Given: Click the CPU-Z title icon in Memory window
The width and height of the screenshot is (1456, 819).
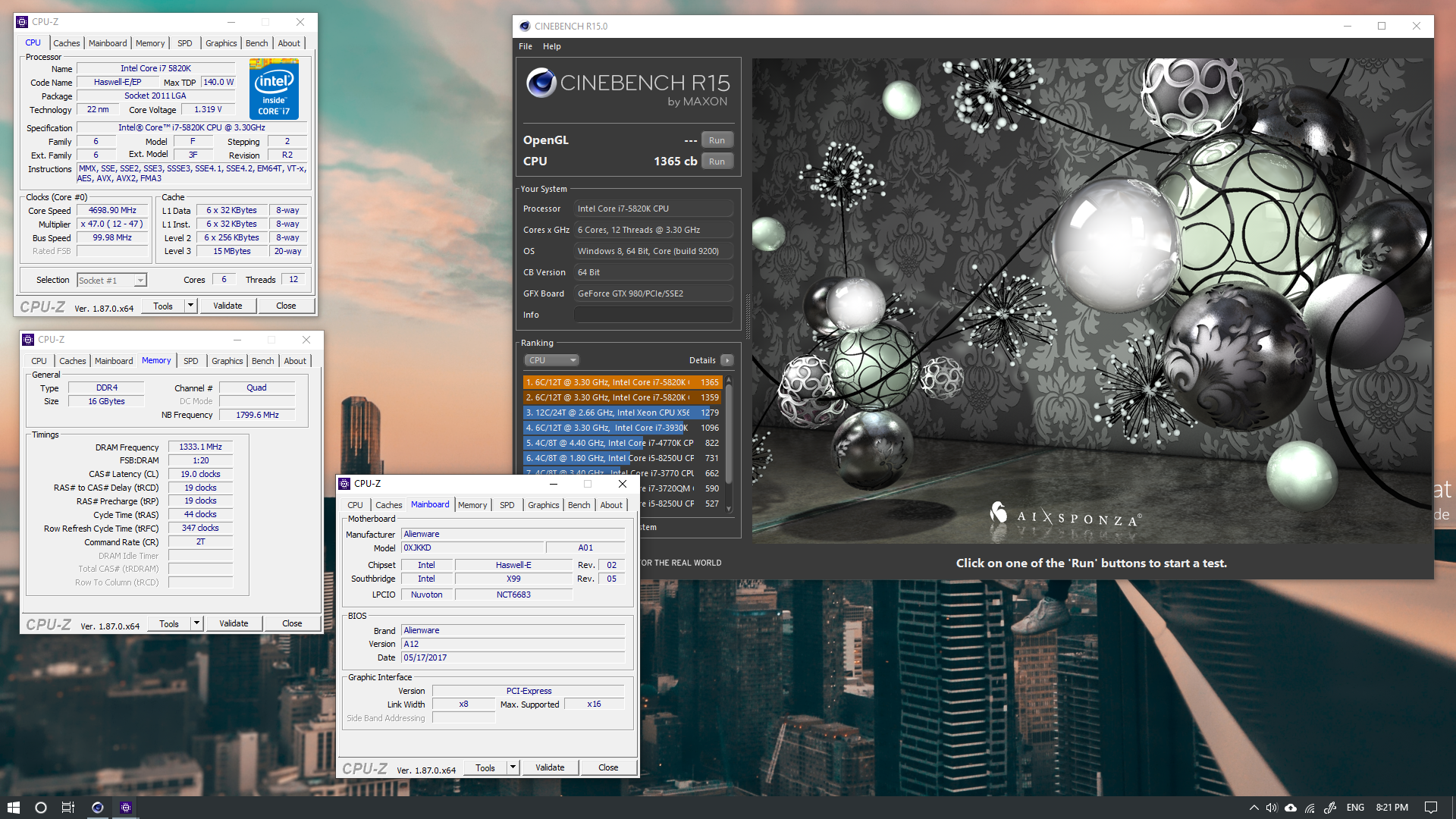Looking at the screenshot, I should click(x=28, y=340).
